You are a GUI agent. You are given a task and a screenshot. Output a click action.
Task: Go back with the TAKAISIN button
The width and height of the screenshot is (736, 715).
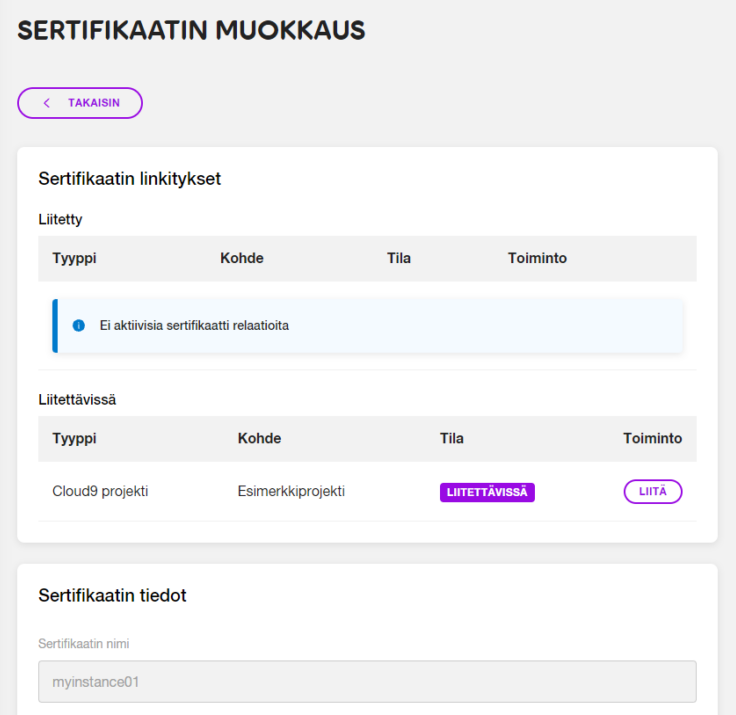[x=80, y=103]
